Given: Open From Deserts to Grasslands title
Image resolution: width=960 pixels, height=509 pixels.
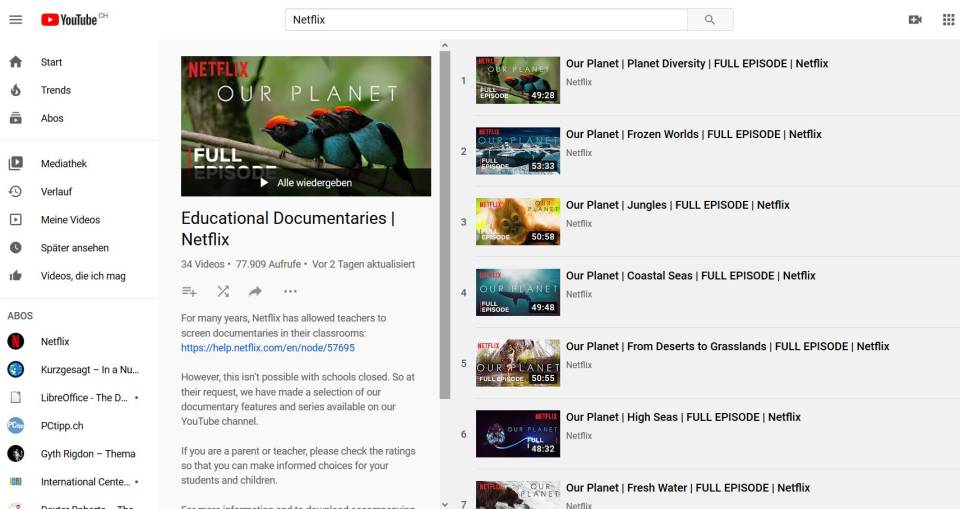Looking at the screenshot, I should [x=727, y=346].
